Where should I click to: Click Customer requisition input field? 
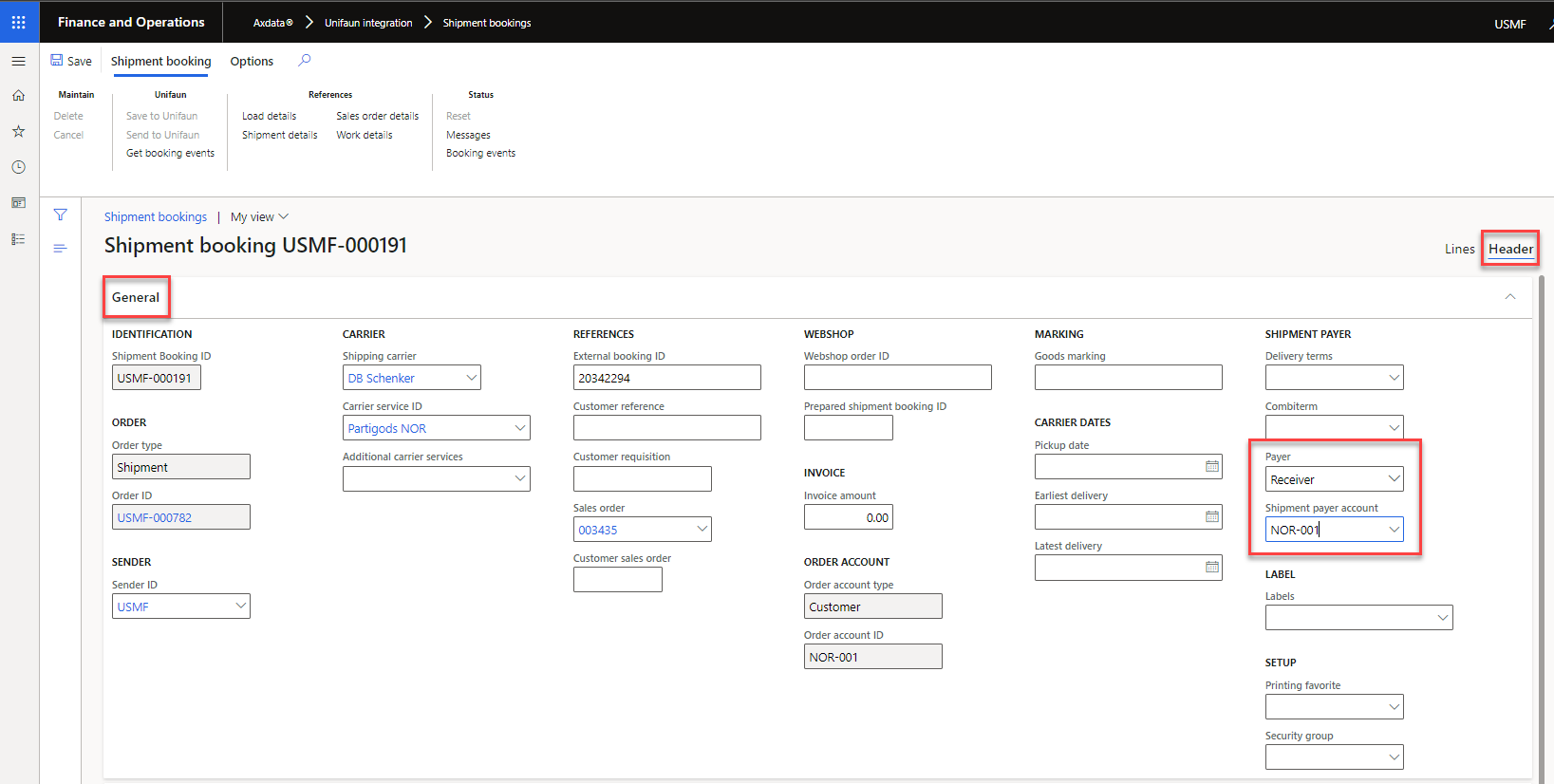pyautogui.click(x=642, y=478)
